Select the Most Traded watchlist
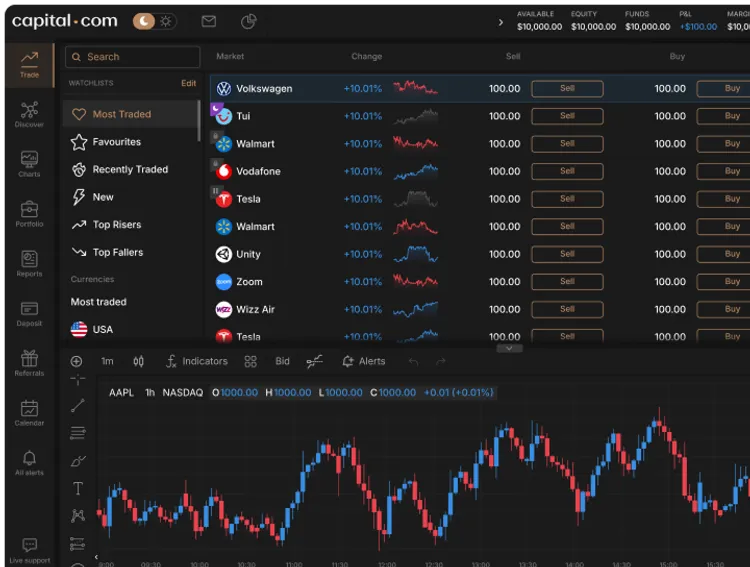The width and height of the screenshot is (750, 567). click(x=131, y=114)
